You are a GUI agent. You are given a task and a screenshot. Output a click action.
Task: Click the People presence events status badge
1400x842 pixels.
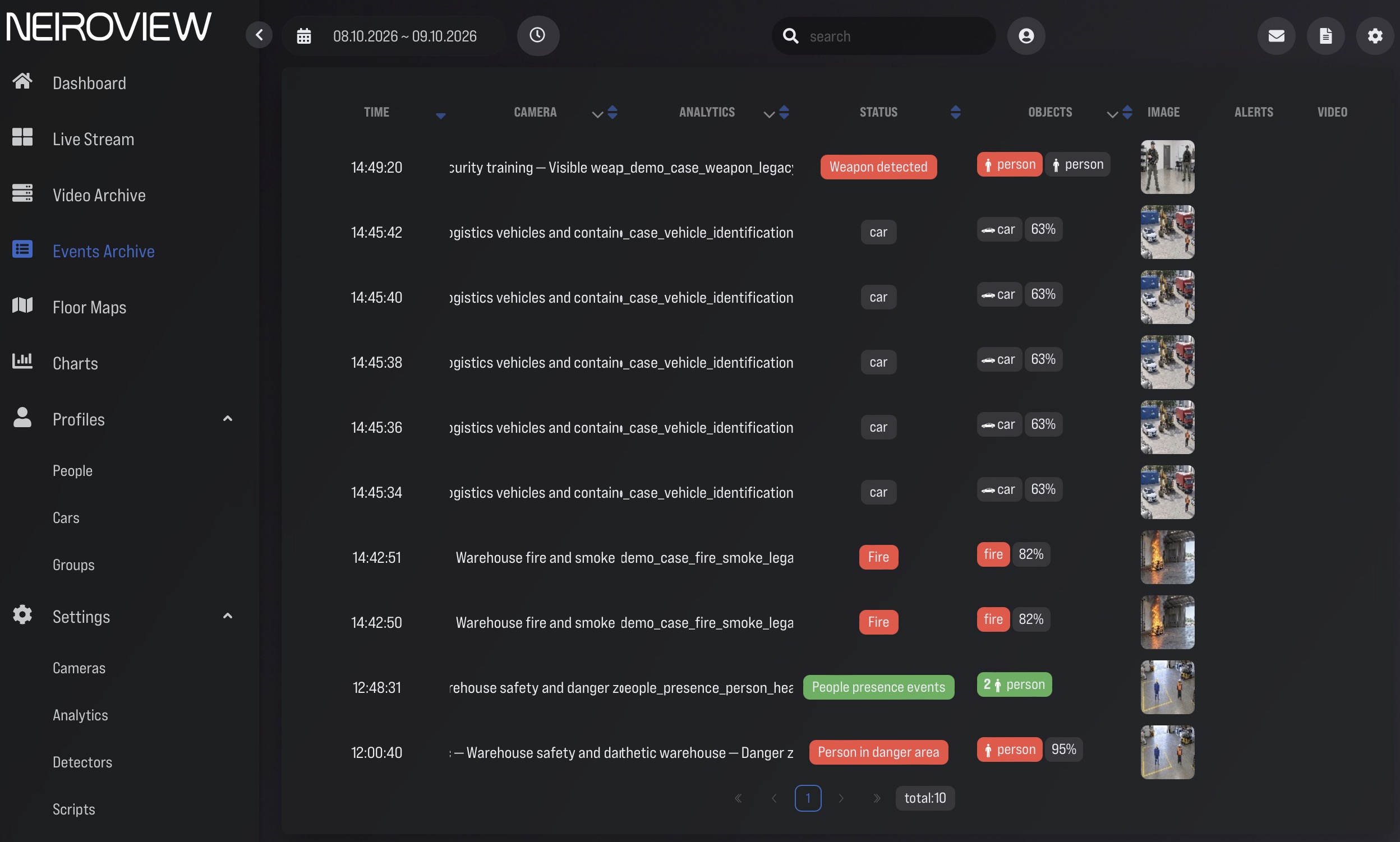point(878,687)
